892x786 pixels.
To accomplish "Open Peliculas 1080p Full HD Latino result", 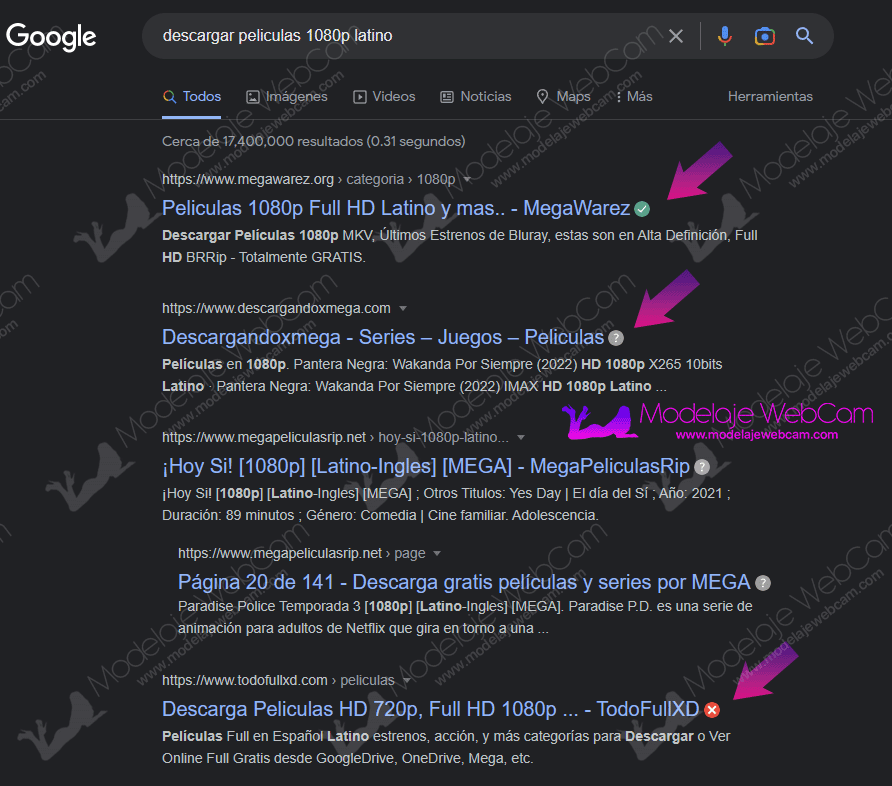I will pyautogui.click(x=395, y=209).
